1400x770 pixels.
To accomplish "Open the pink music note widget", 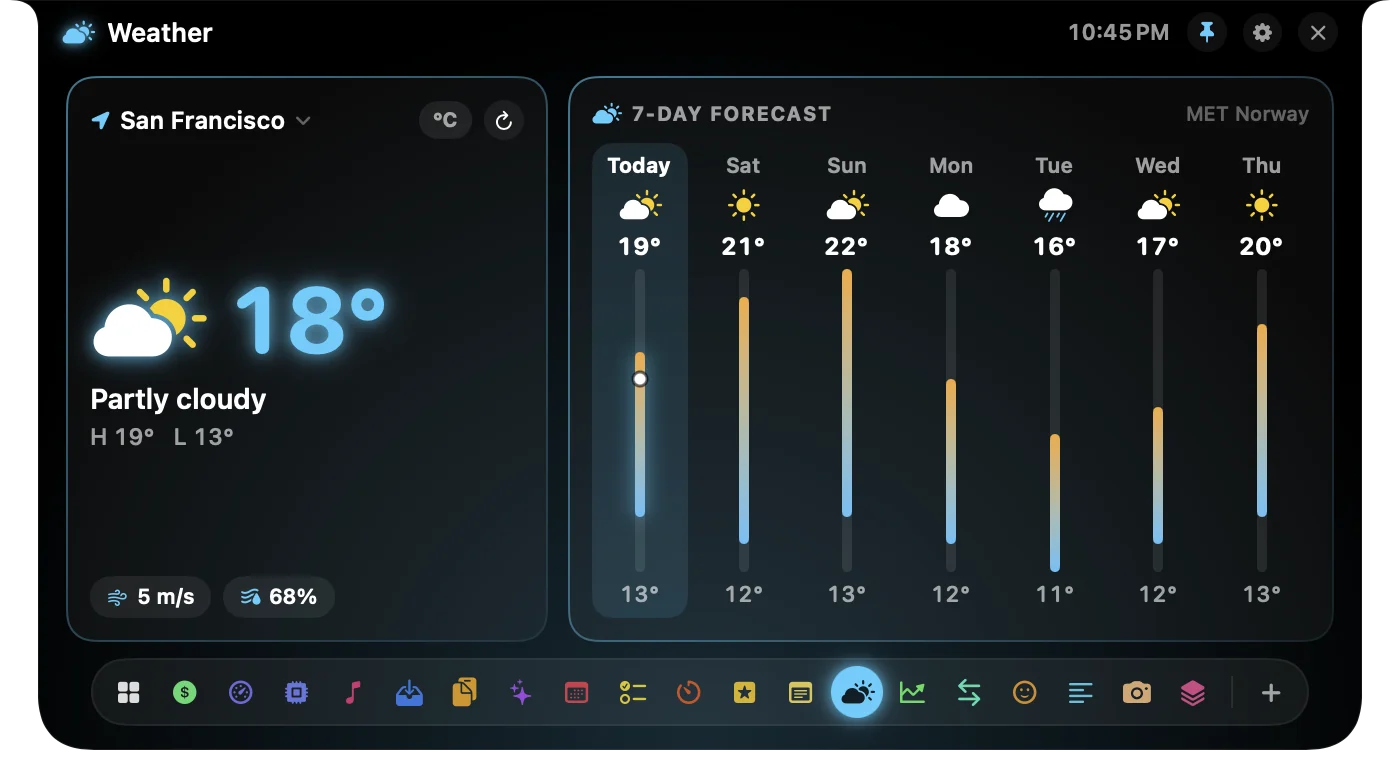I will pos(352,692).
